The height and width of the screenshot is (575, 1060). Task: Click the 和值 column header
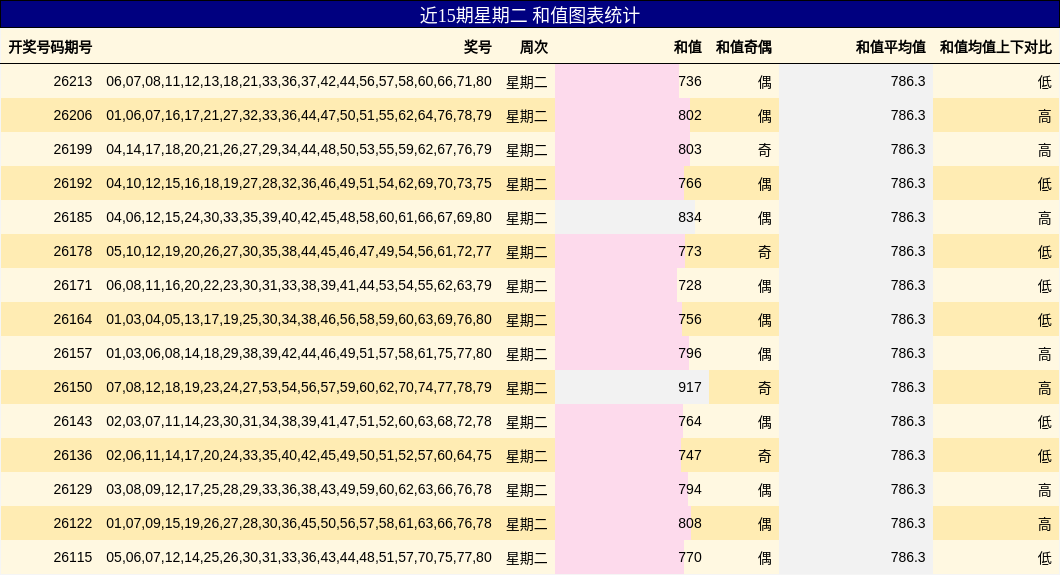tap(688, 47)
